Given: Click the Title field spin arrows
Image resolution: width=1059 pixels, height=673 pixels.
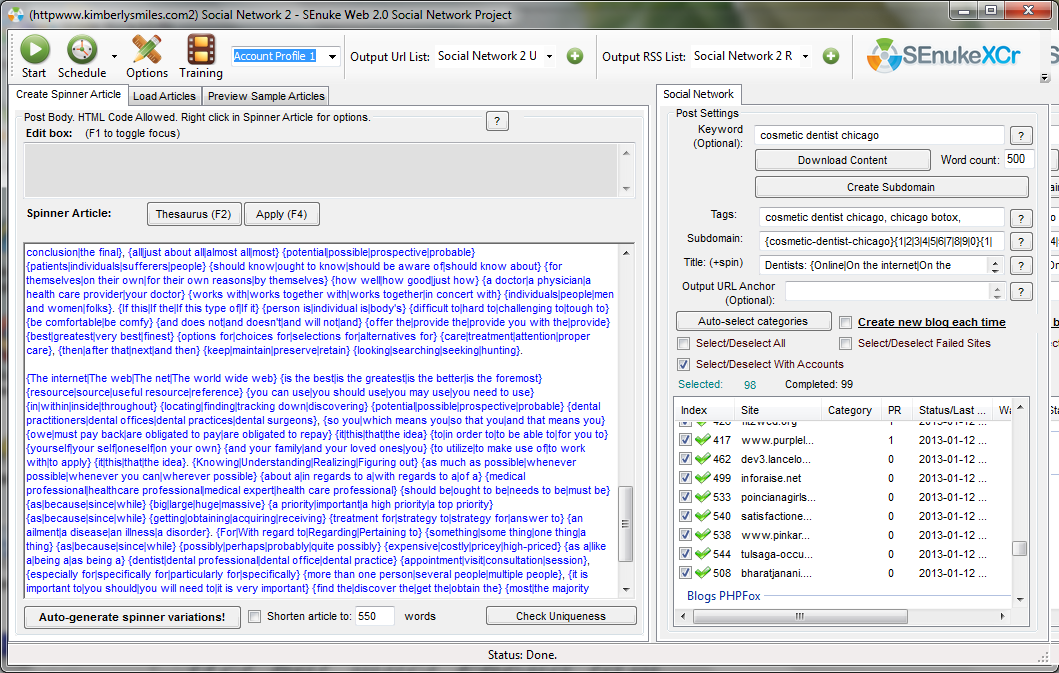Looking at the screenshot, I should 996,266.
